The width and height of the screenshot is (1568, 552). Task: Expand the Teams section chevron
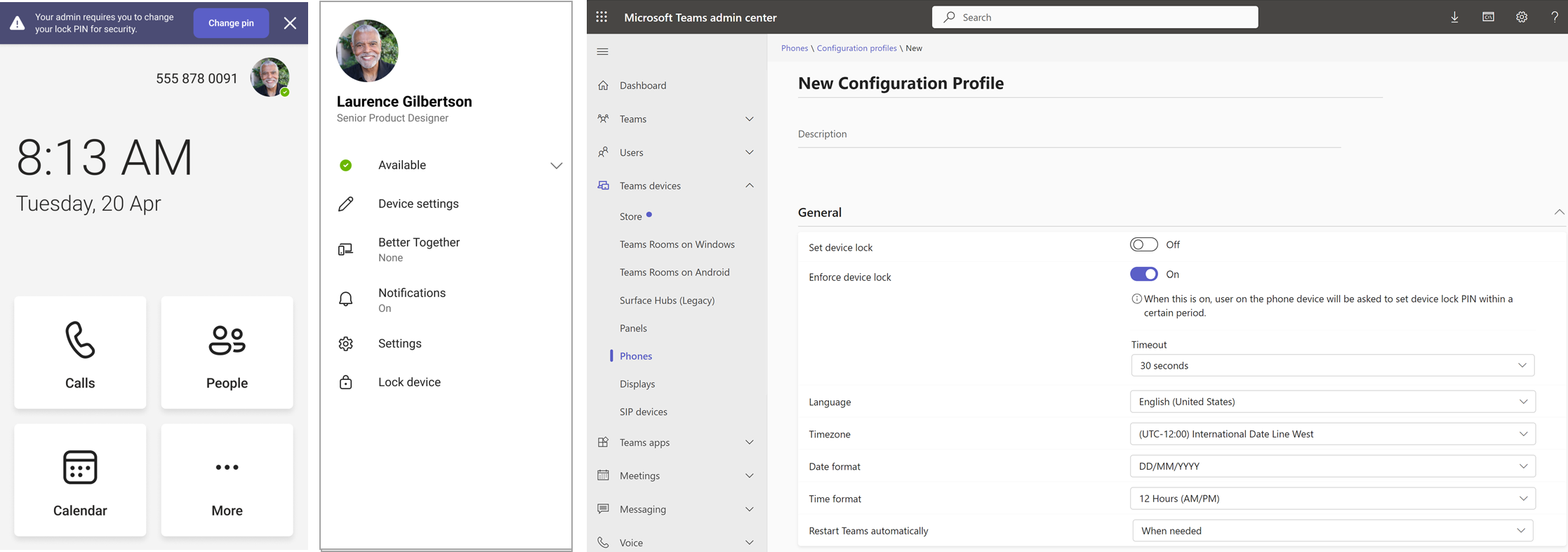tap(749, 119)
